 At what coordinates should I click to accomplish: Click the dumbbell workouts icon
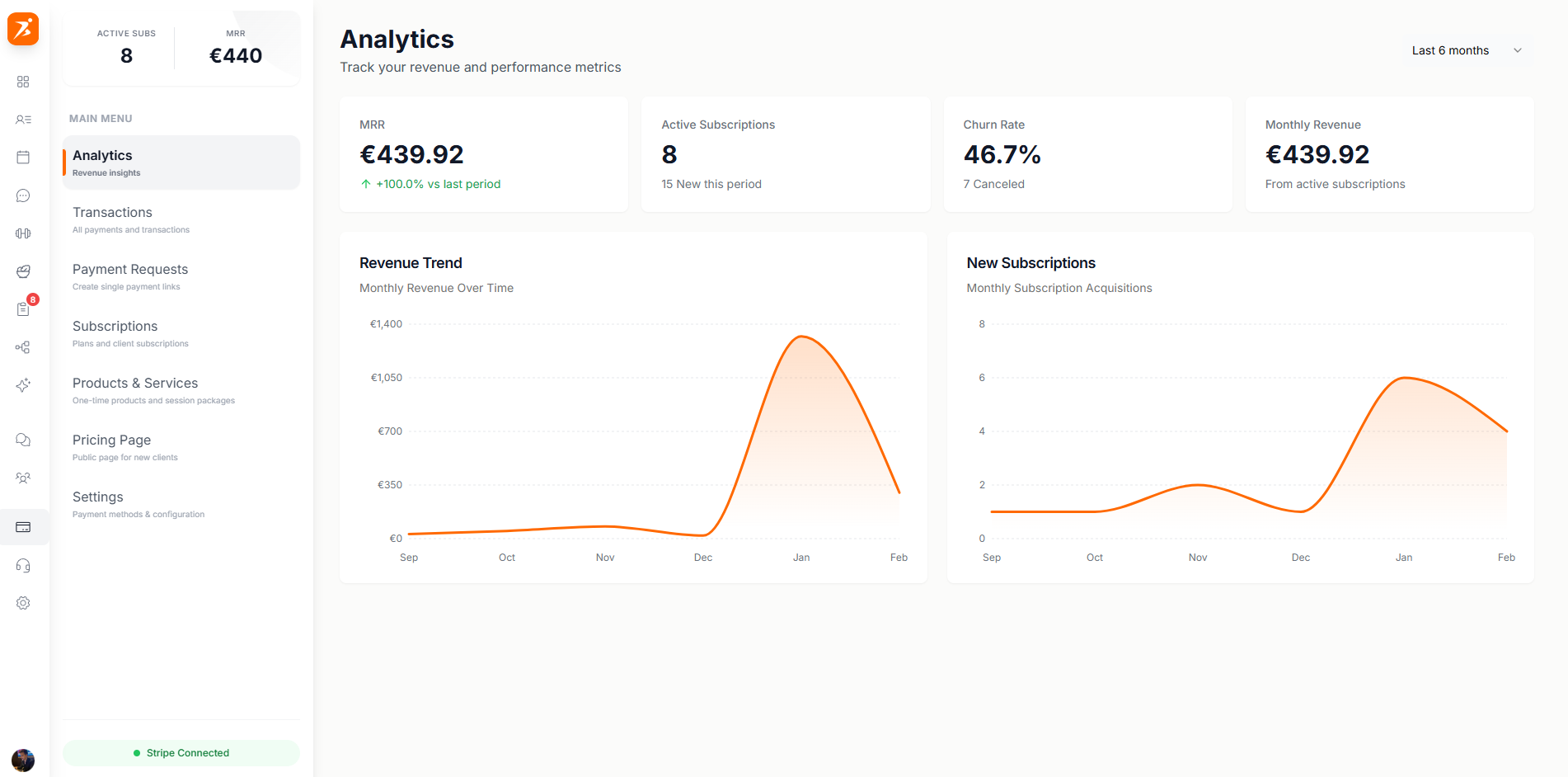pos(23,233)
